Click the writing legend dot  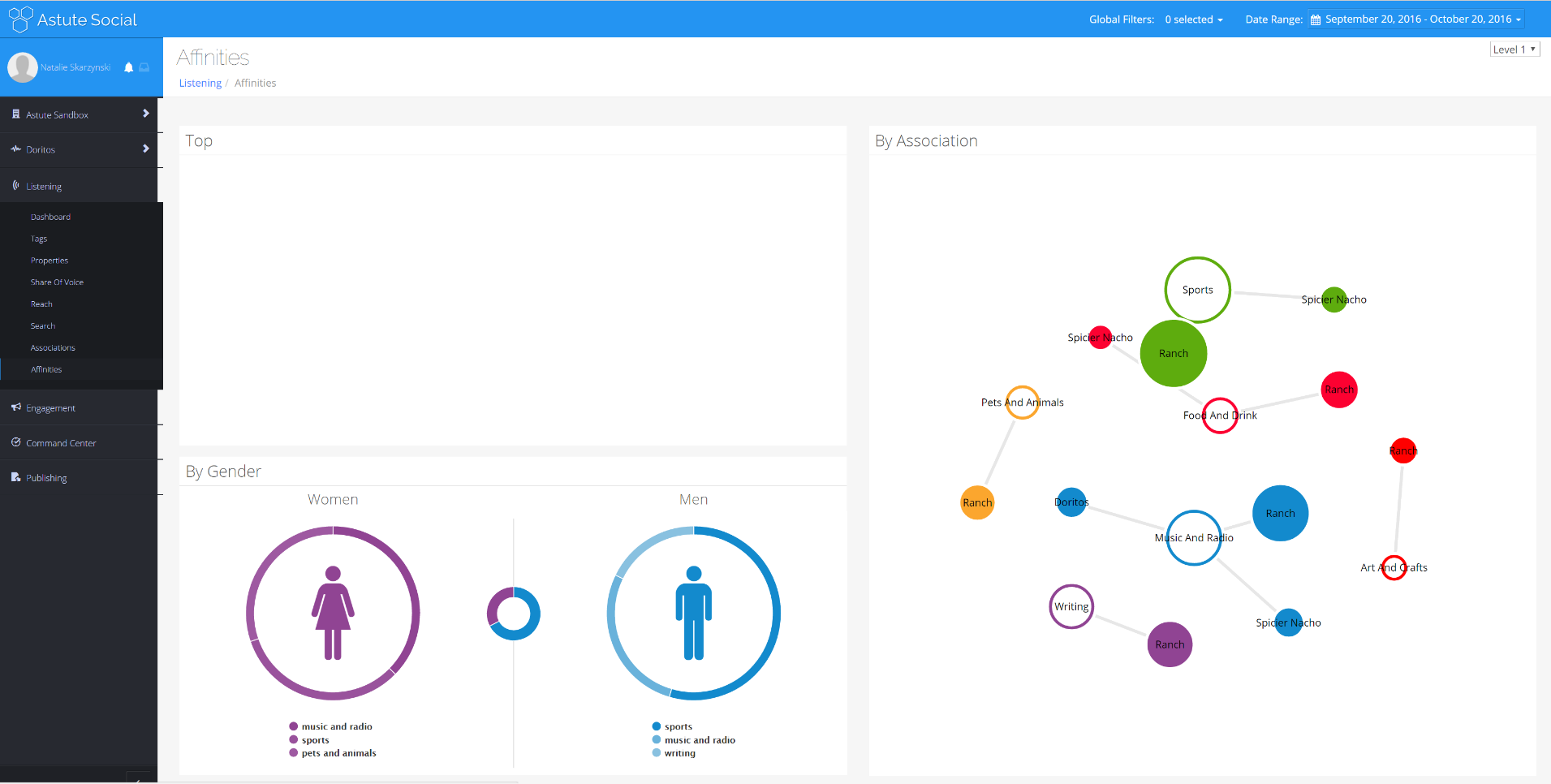657,752
